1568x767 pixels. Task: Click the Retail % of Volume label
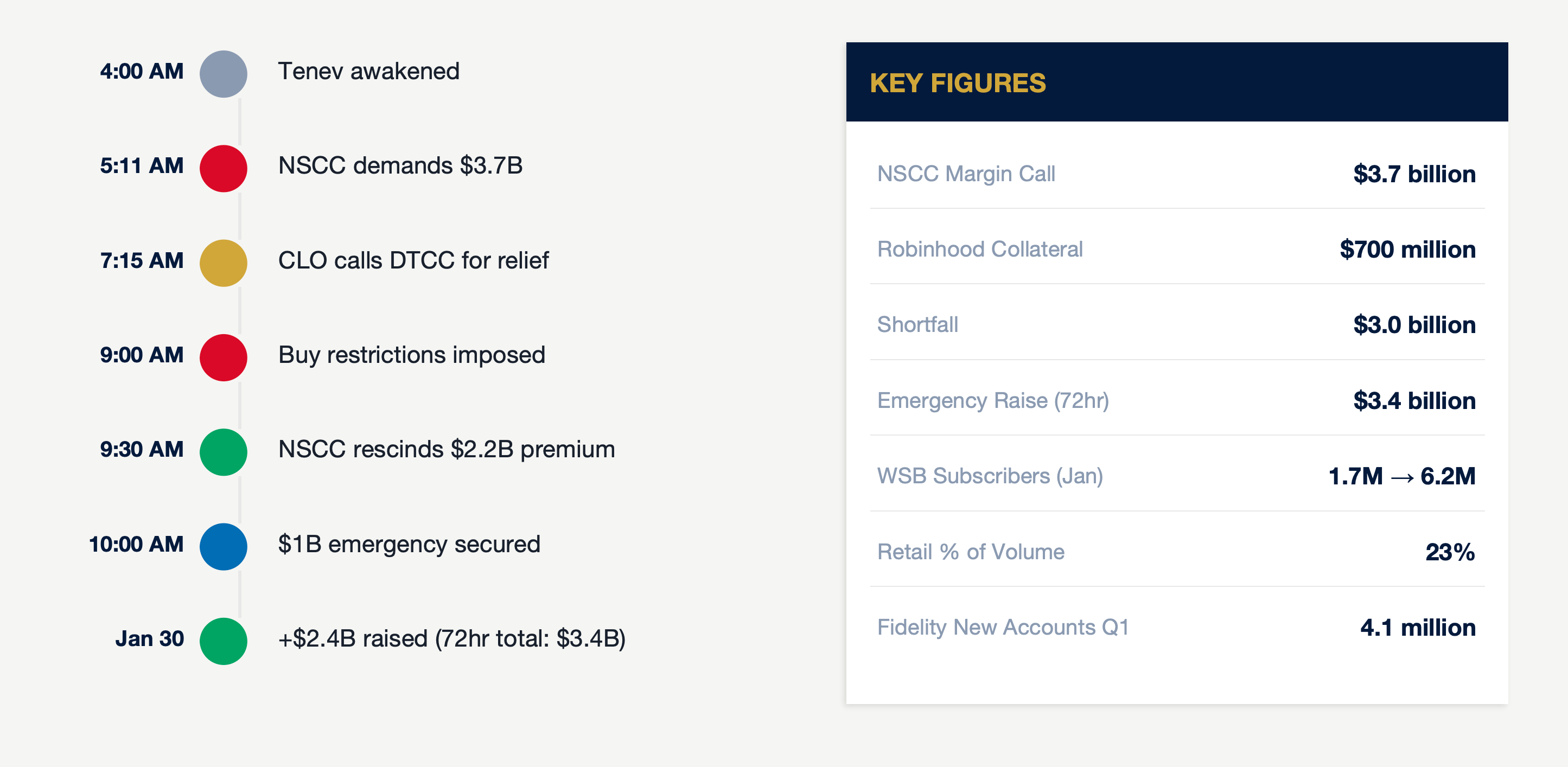(x=971, y=552)
